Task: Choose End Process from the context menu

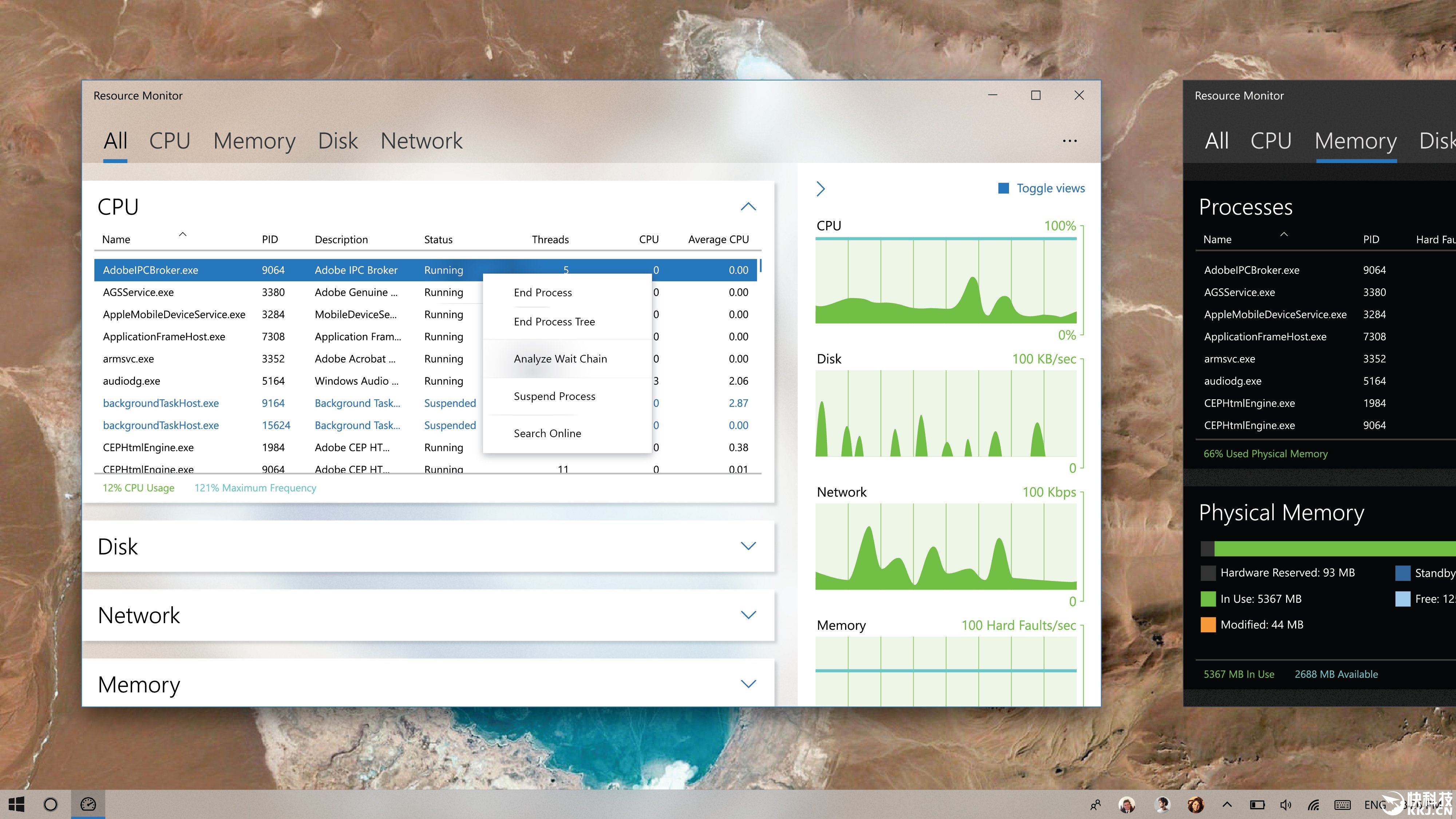Action: (x=543, y=292)
